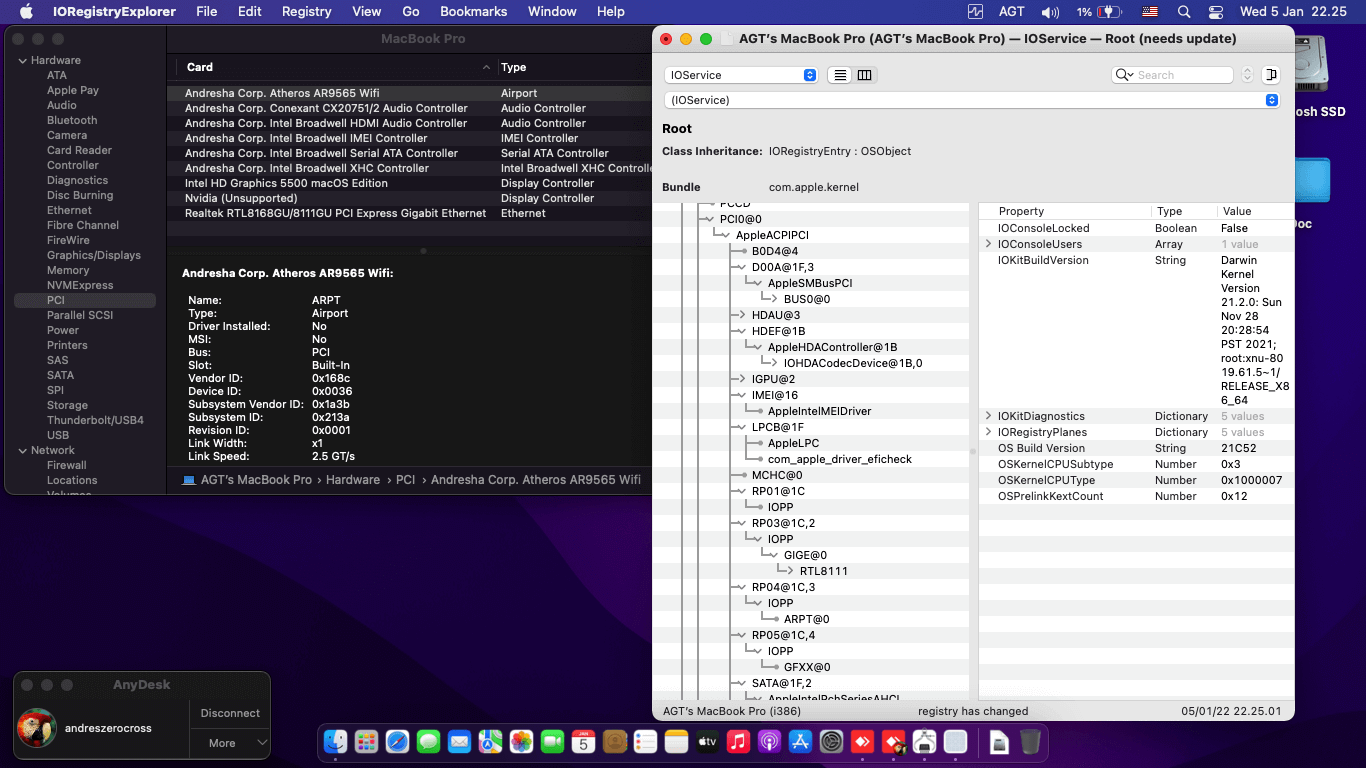
Task: Open the AnyDesk More options button
Action: pos(230,743)
